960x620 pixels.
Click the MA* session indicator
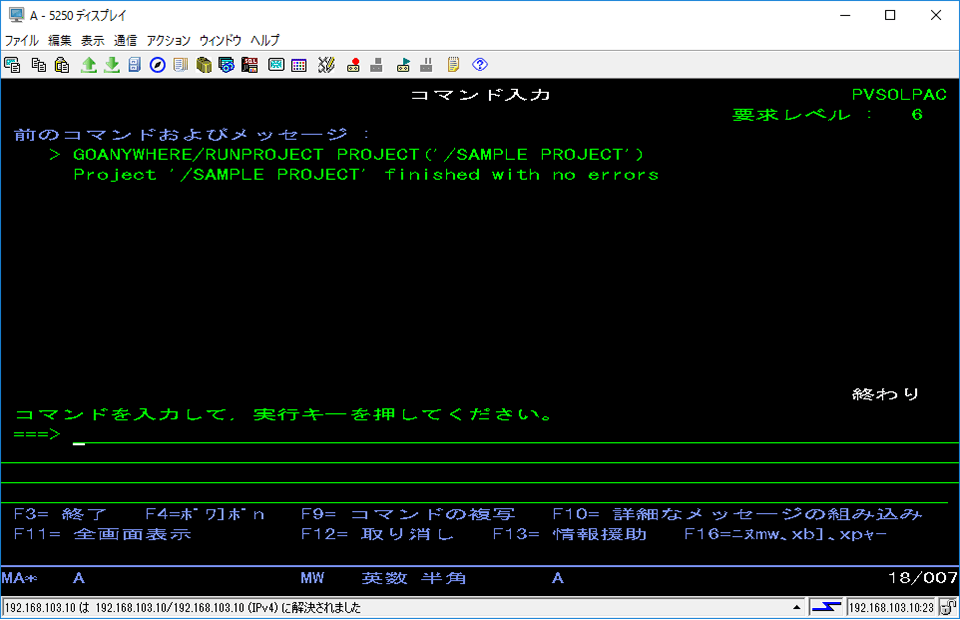(x=20, y=578)
